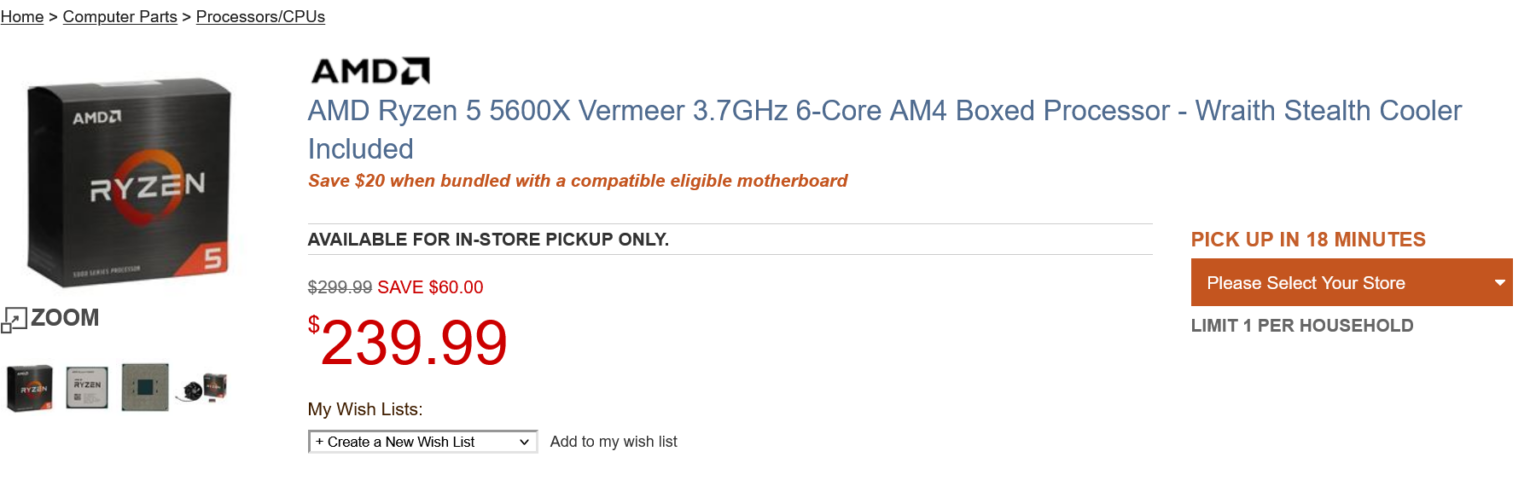Select the Wraith Stealth cooler thumbnail
This screenshot has width=1536, height=486.
205,387
